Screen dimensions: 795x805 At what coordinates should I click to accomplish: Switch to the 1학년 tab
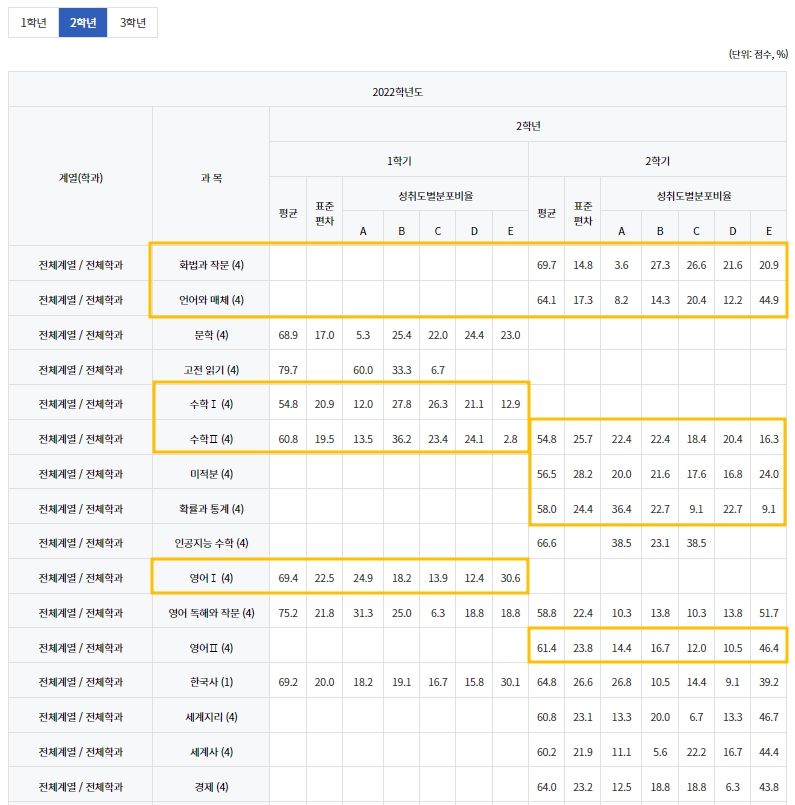coord(33,23)
